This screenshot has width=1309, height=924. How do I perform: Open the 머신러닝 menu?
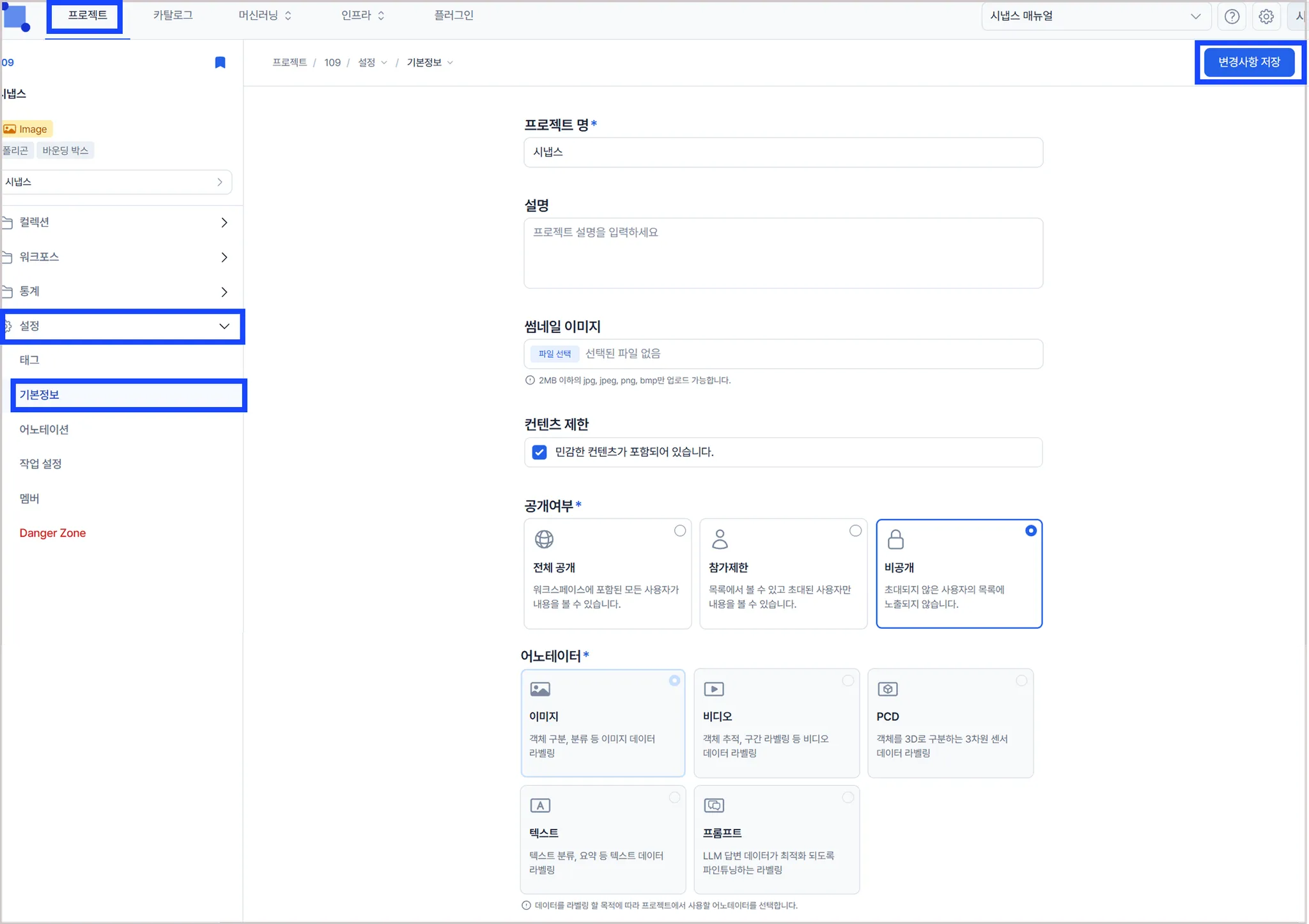265,15
